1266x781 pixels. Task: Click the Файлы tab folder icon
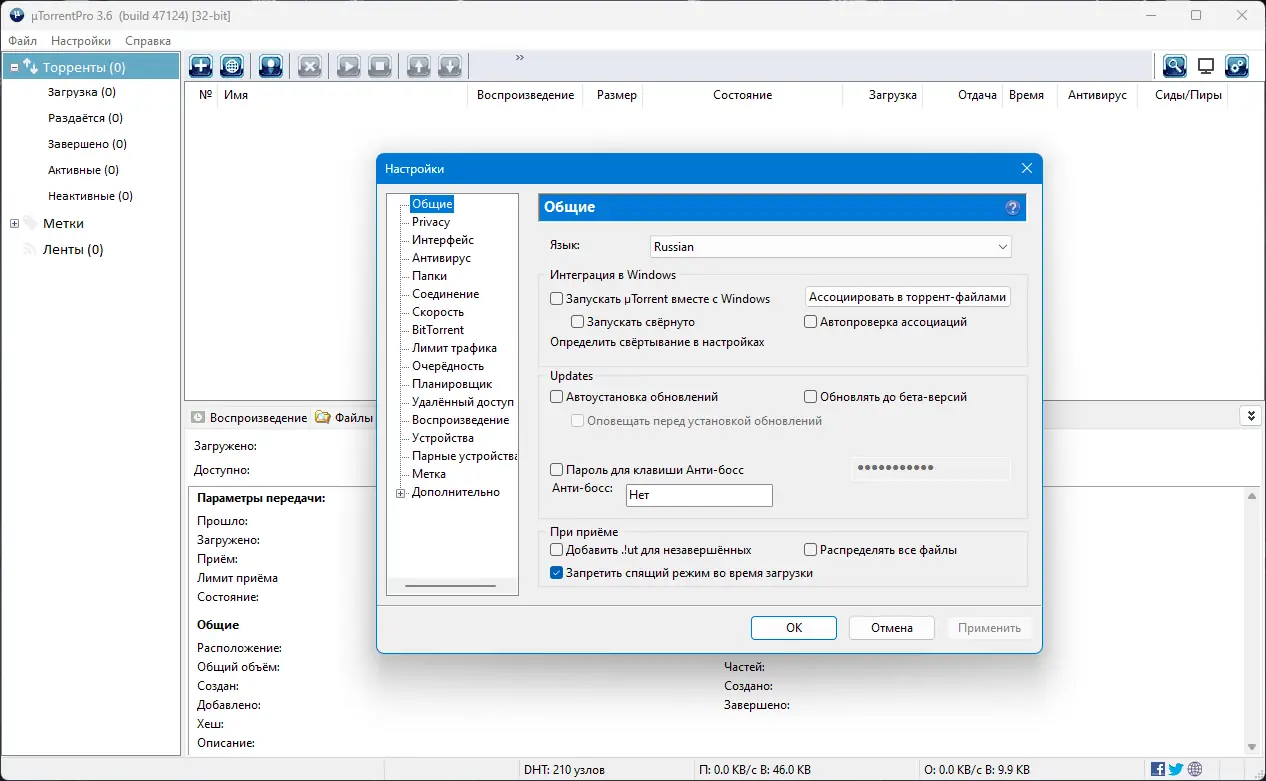pyautogui.click(x=322, y=418)
